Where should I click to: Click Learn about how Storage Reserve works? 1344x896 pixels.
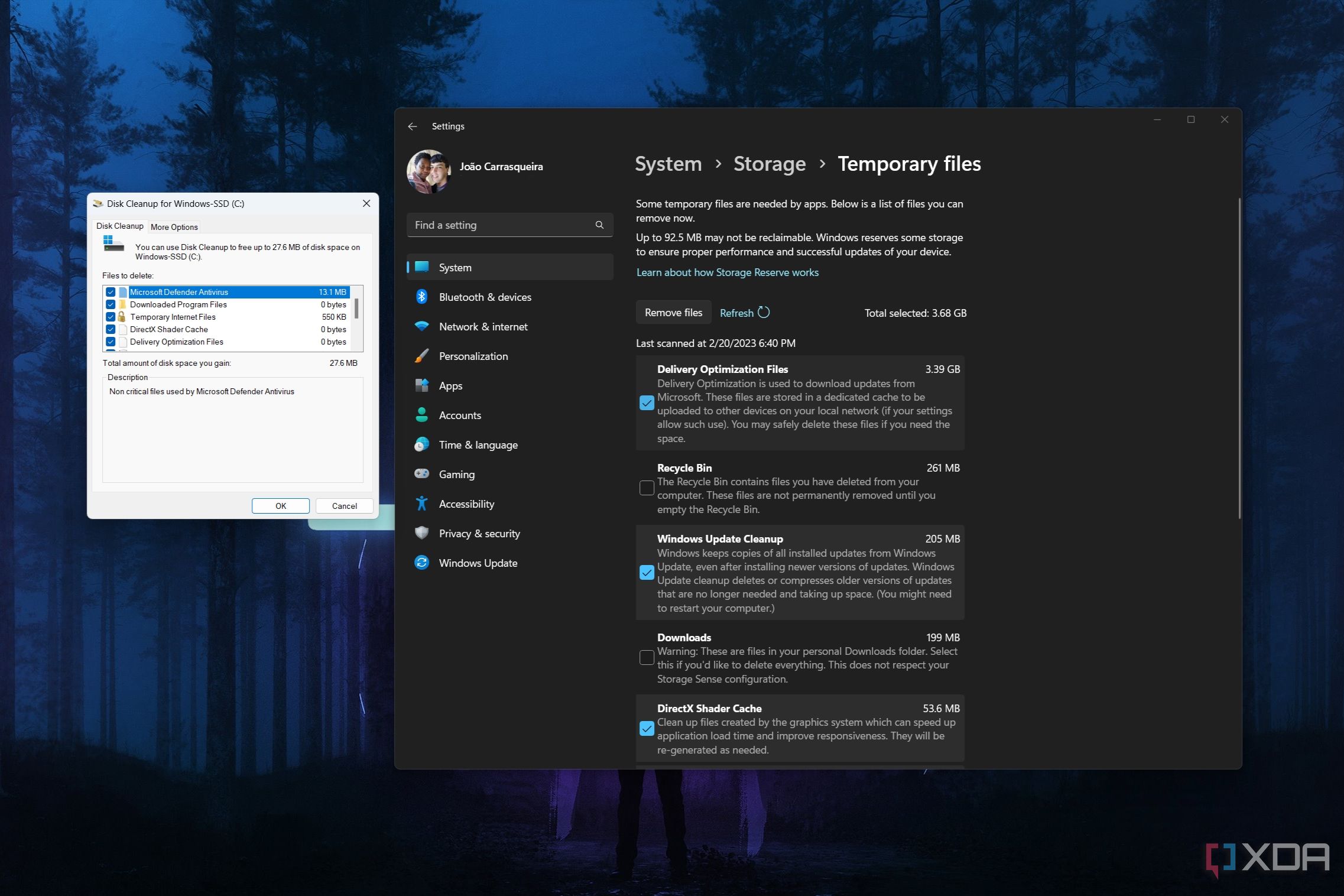[x=727, y=272]
